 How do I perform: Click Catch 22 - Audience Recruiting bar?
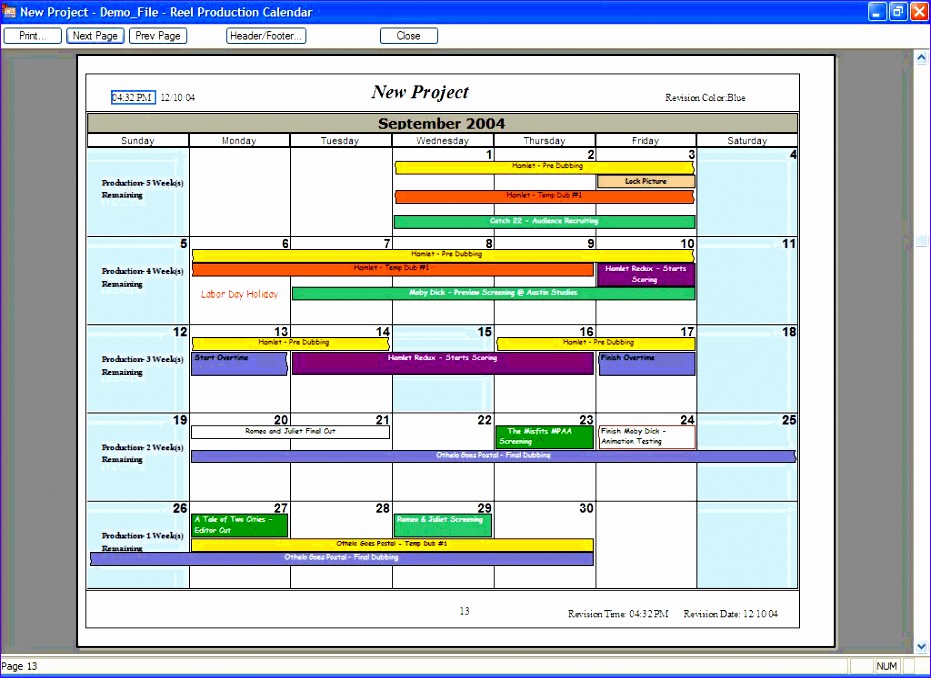[544, 221]
